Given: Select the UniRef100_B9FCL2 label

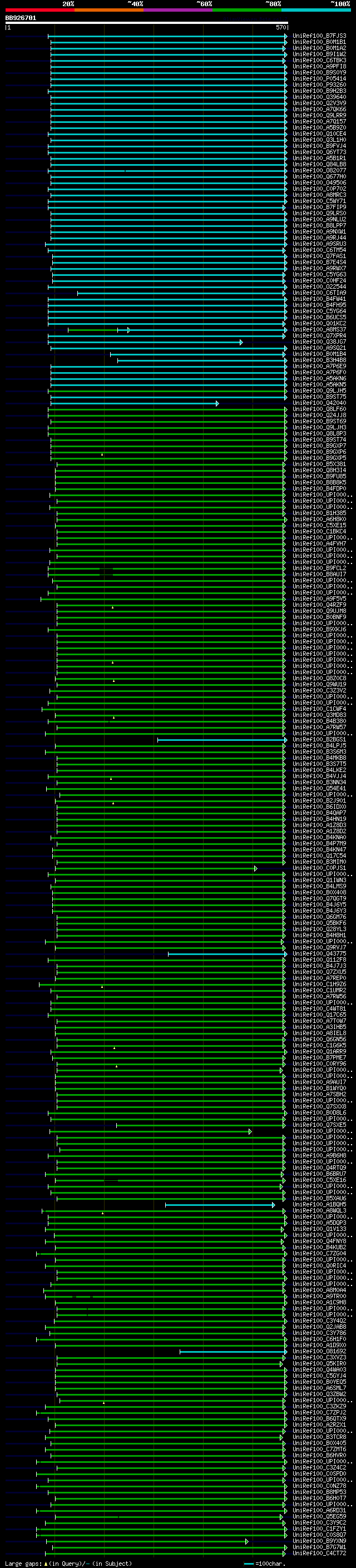Looking at the screenshot, I should [319, 568].
